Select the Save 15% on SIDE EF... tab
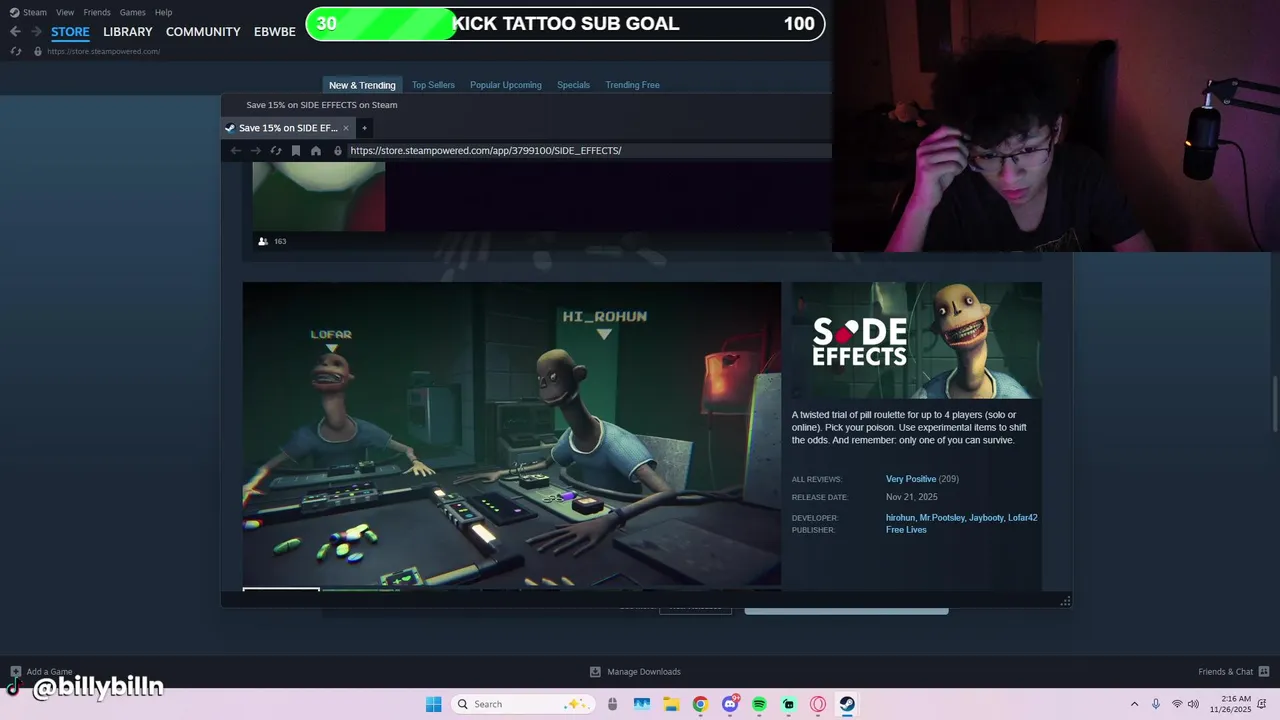Image resolution: width=1280 pixels, height=720 pixels. pos(288,128)
